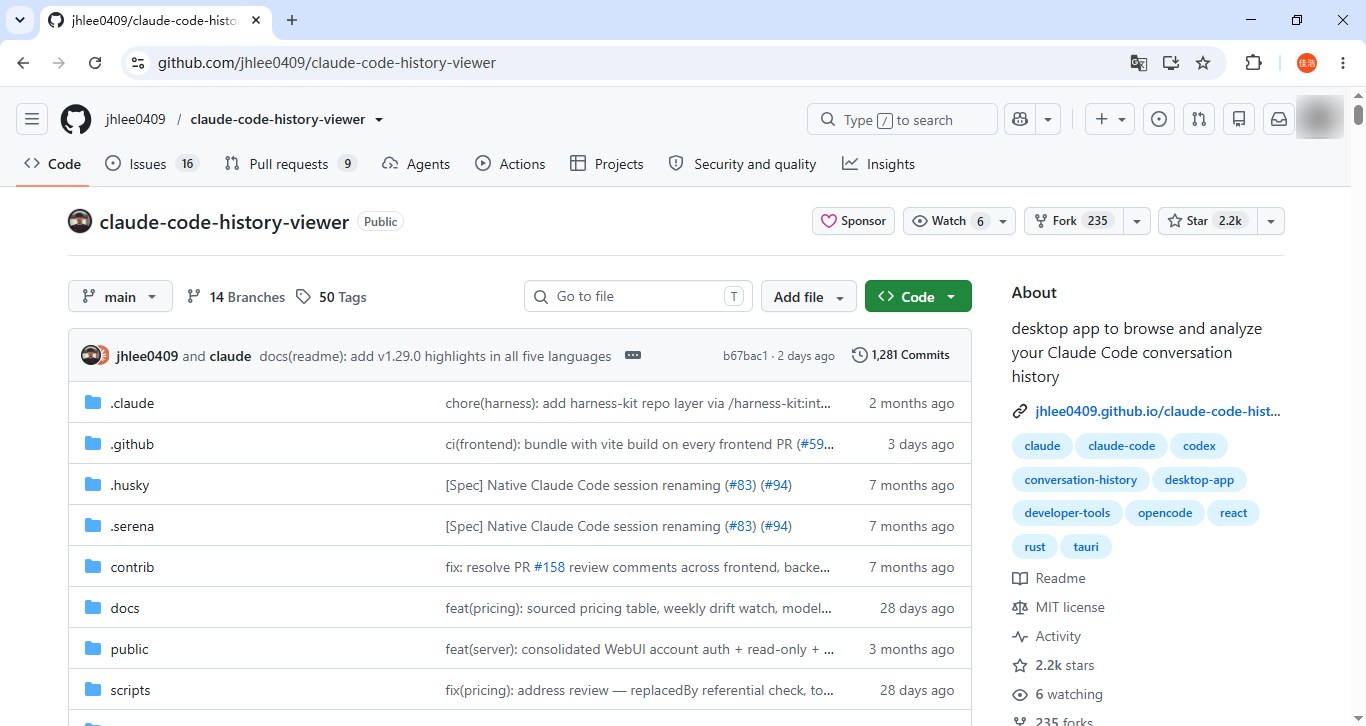Open the notifications inbox icon
Screen dimensions: 1366x726
pos(1279,120)
